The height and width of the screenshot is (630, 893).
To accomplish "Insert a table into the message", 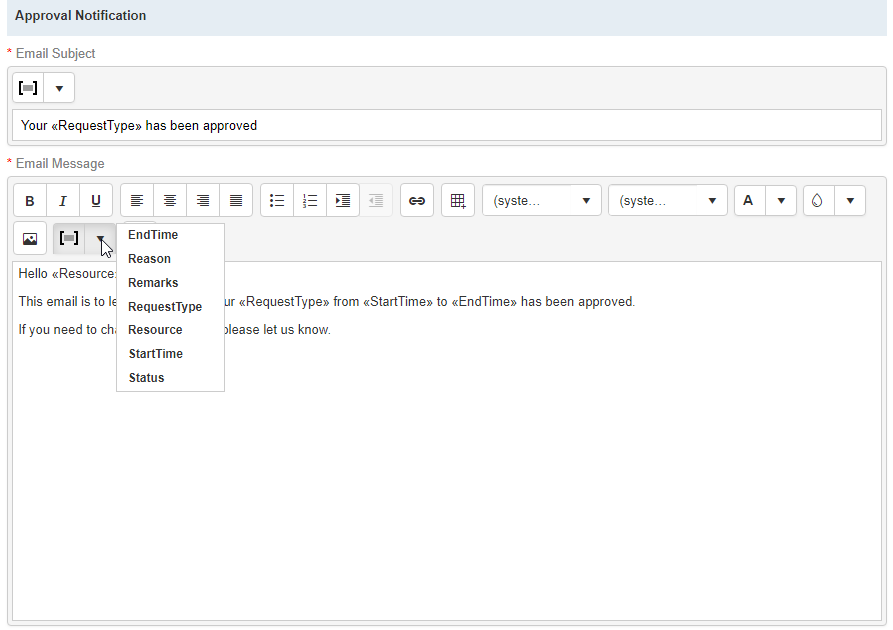I will (457, 200).
